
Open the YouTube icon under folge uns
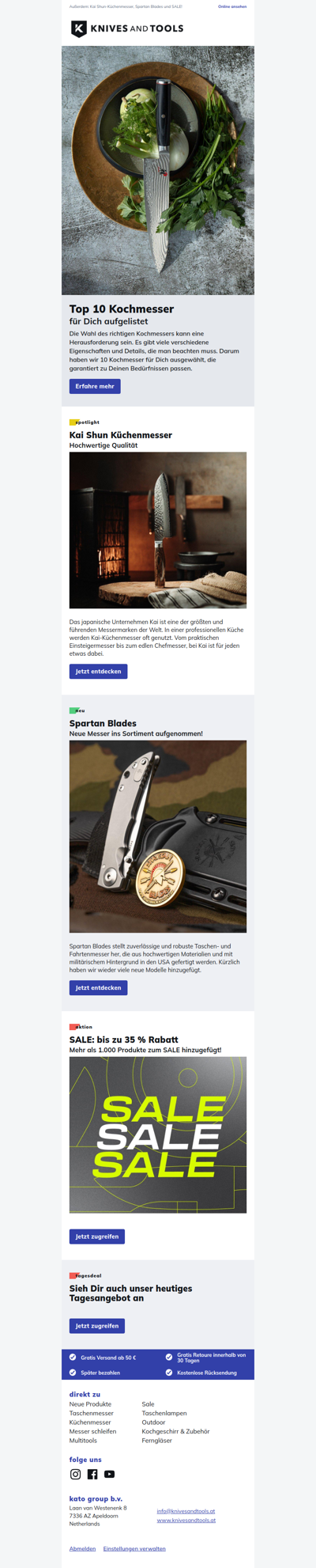[x=110, y=1474]
